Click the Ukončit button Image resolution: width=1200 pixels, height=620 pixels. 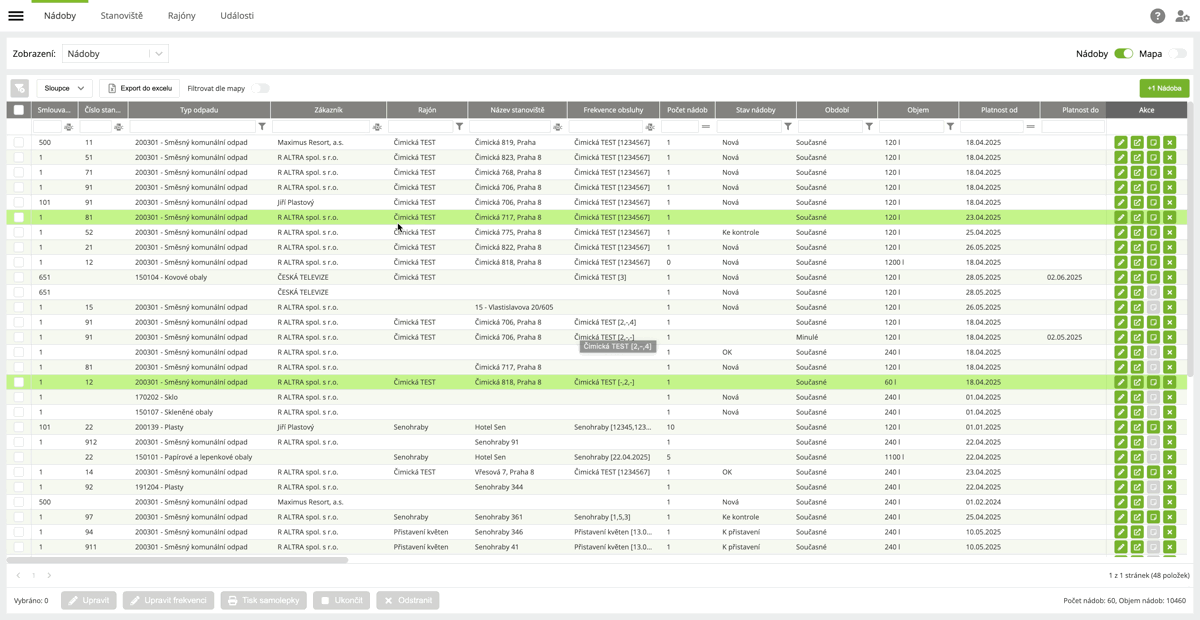coord(341,600)
